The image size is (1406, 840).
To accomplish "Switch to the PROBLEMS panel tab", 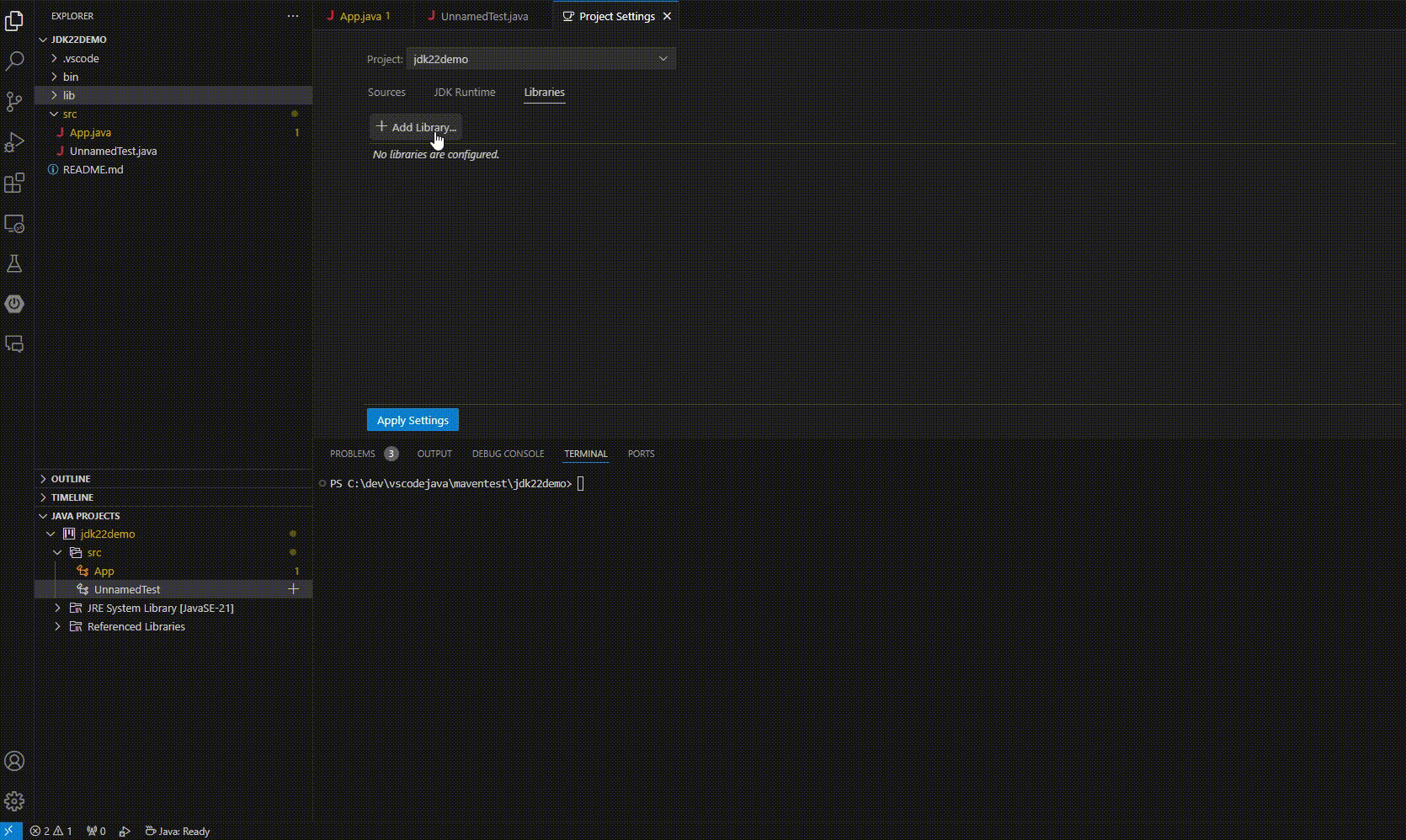I will tap(352, 454).
